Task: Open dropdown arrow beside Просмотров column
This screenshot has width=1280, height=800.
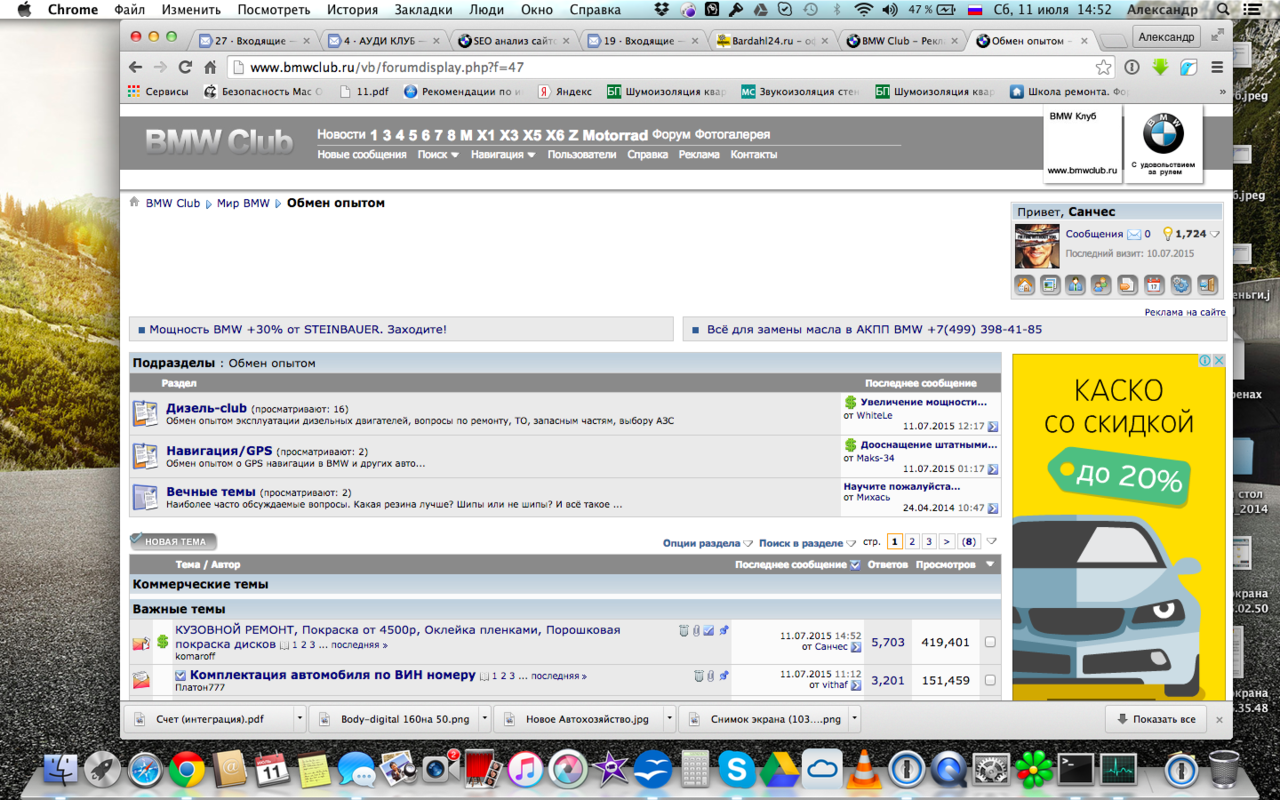Action: click(x=990, y=565)
